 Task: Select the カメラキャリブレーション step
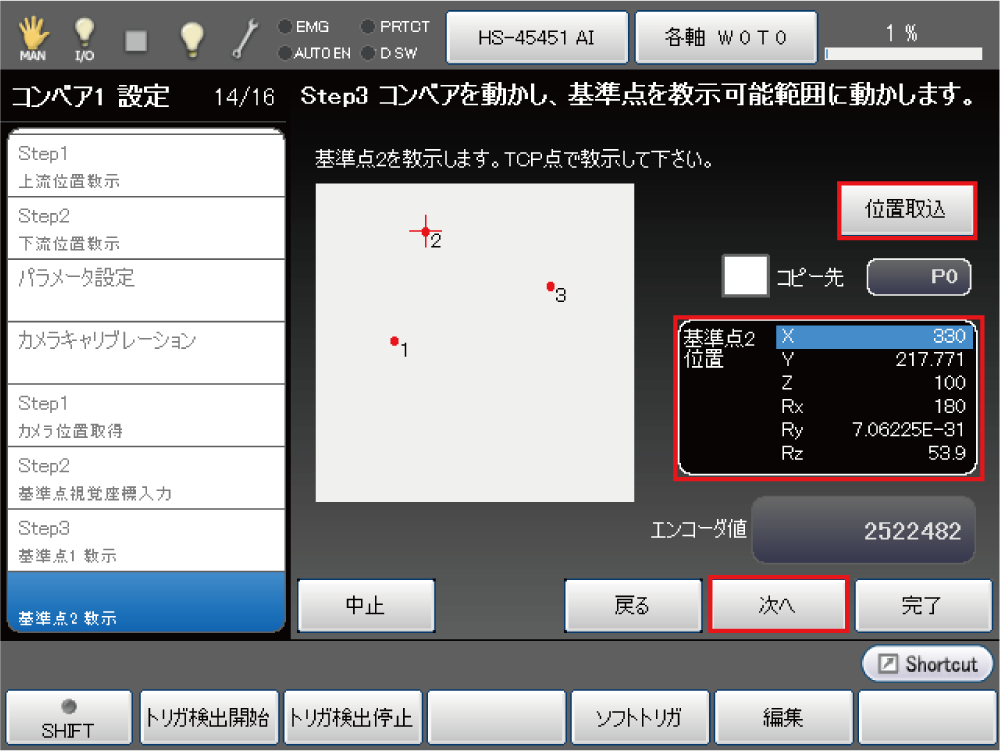click(x=146, y=352)
